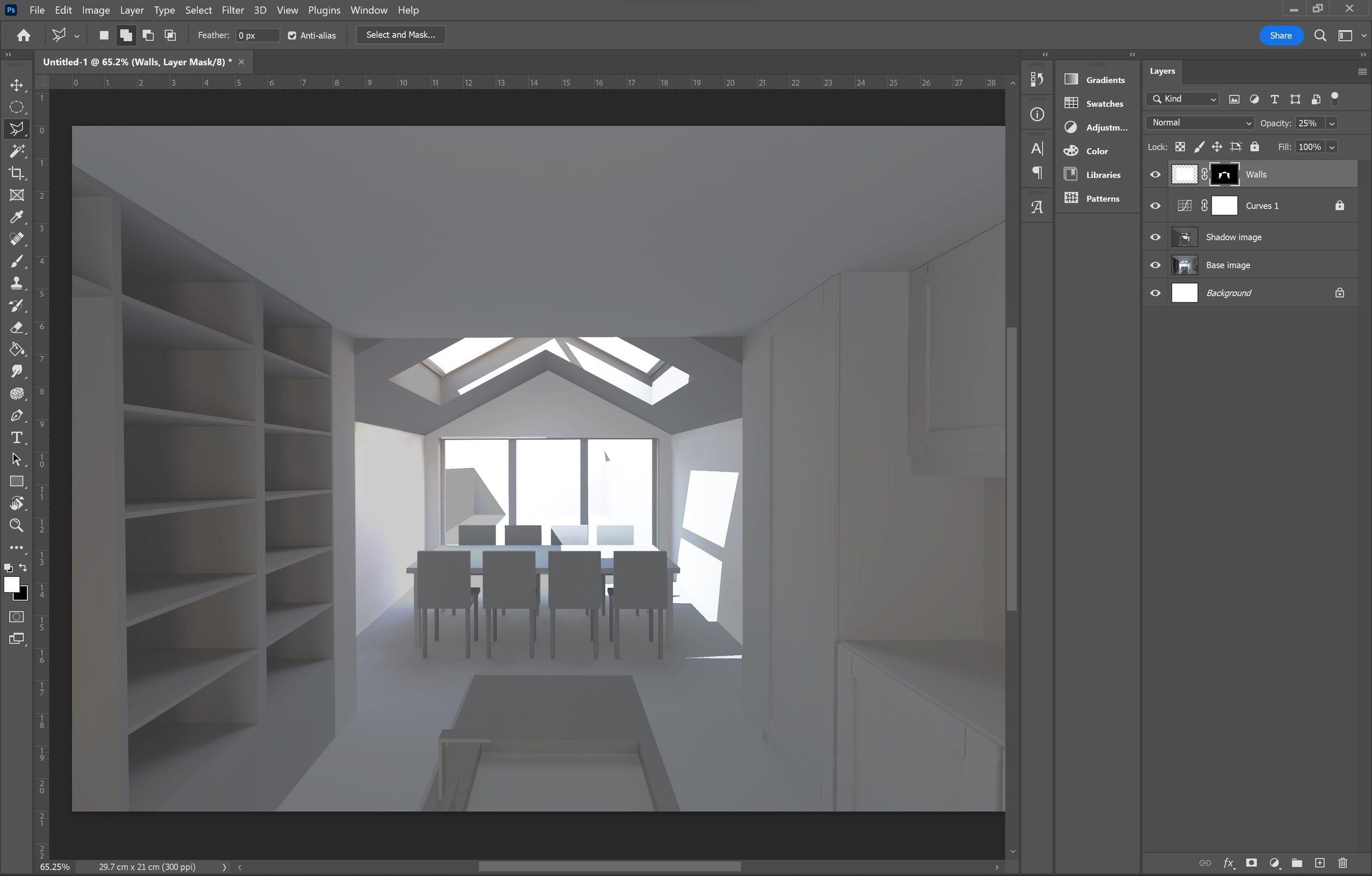Select the Eraser tool

(x=16, y=327)
